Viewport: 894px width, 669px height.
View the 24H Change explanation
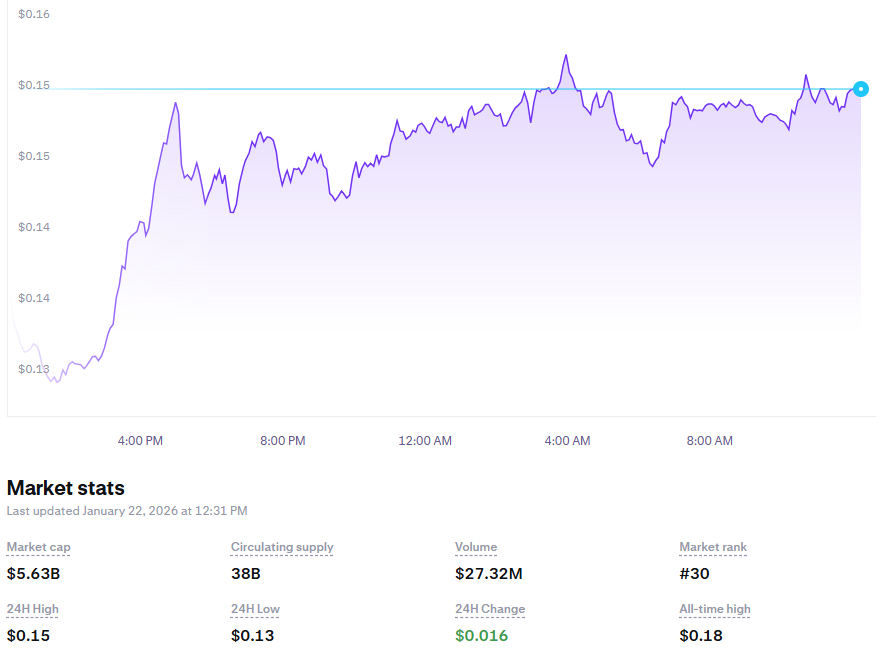pyautogui.click(x=489, y=609)
